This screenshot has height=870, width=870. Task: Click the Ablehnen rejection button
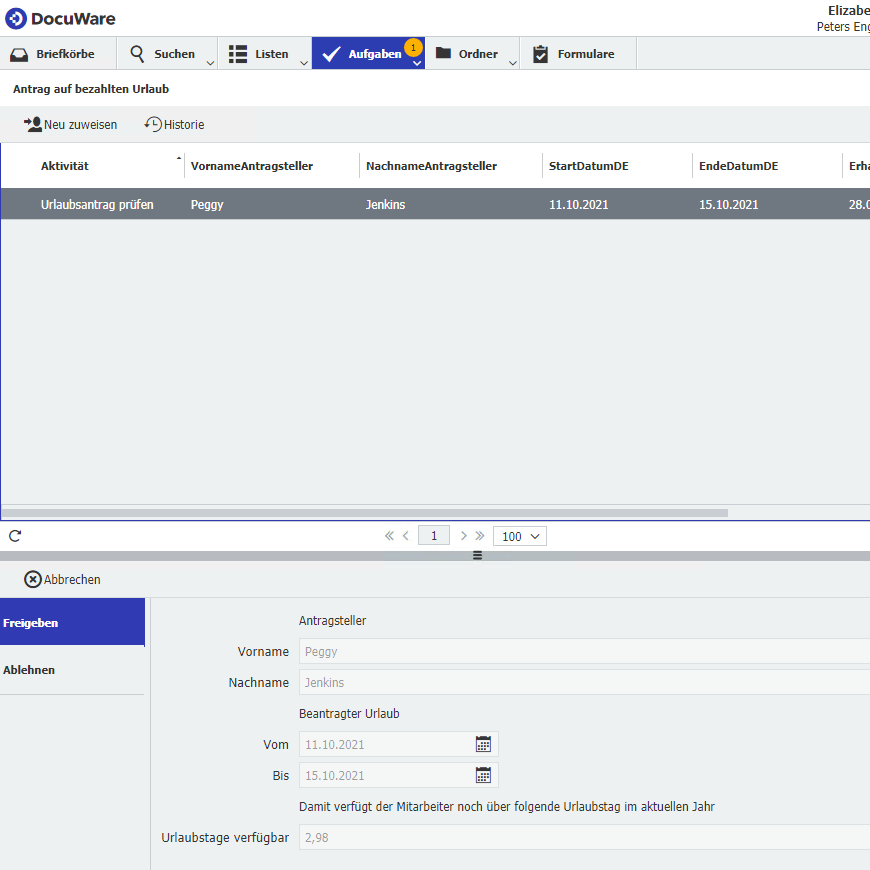29,669
